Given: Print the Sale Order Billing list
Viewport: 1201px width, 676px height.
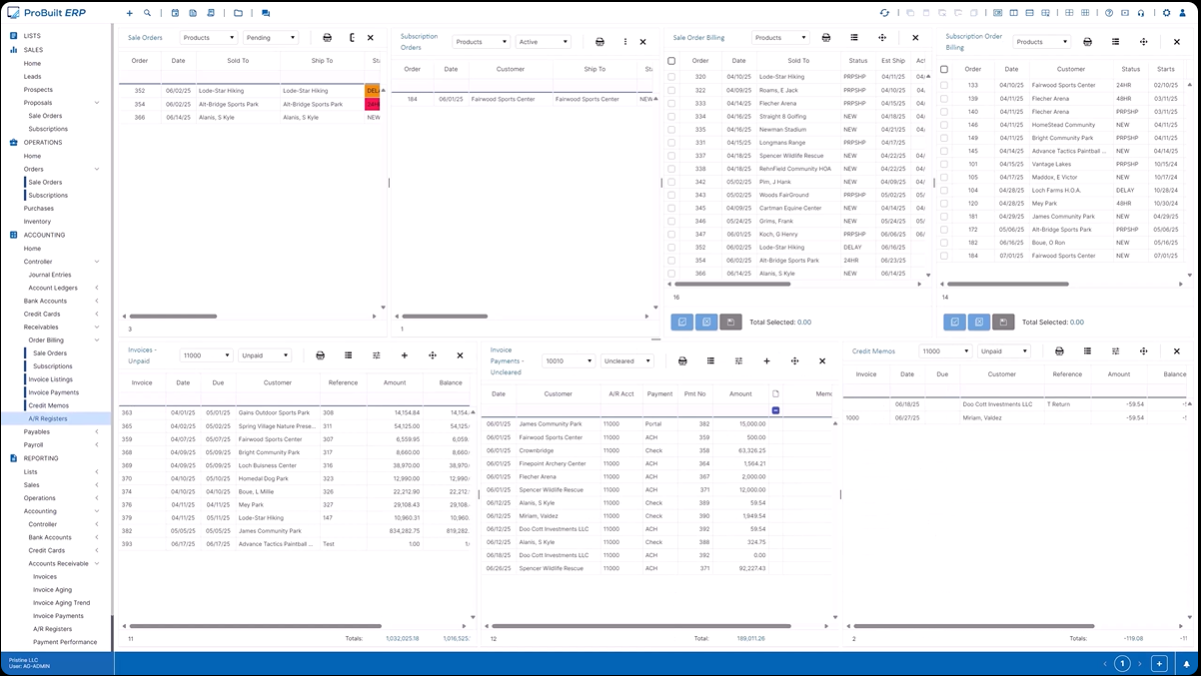Looking at the screenshot, I should tap(825, 37).
